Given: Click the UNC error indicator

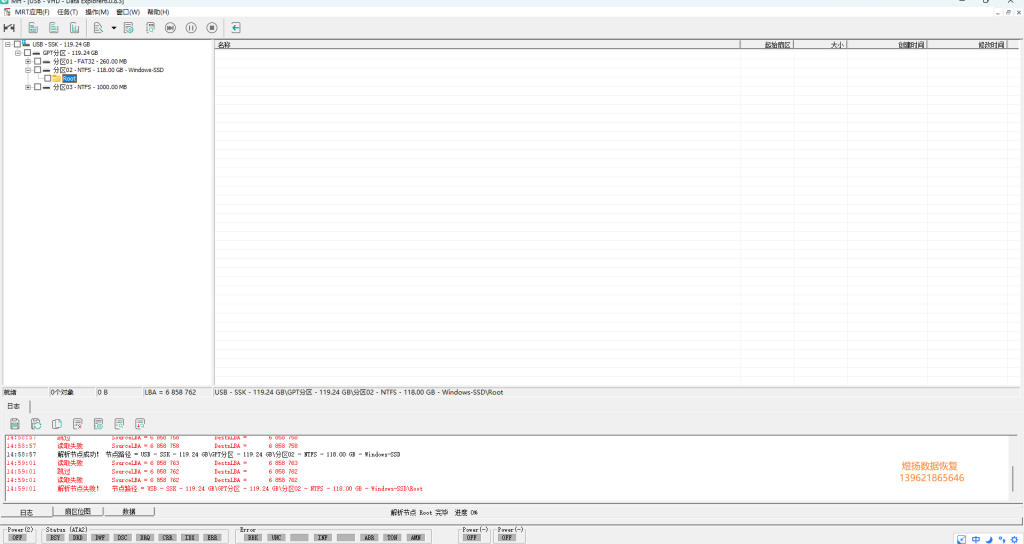Looking at the screenshot, I should click(276, 538).
